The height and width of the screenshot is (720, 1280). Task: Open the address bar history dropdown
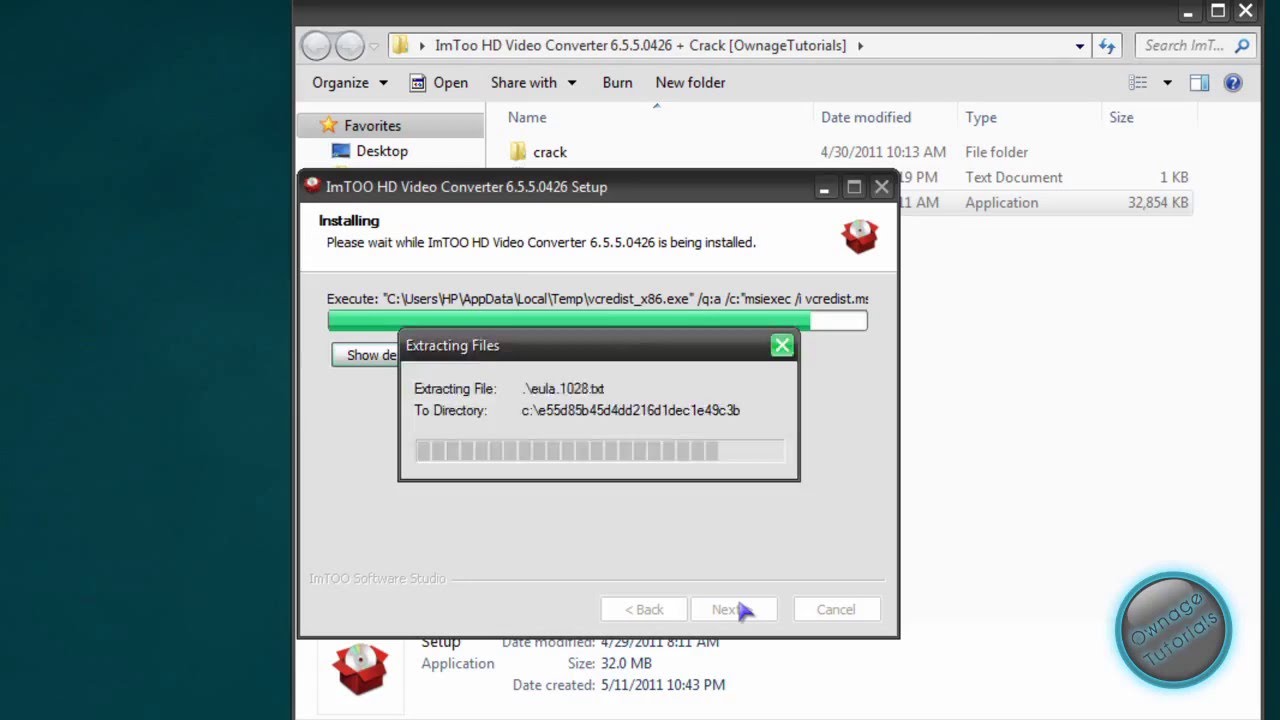pyautogui.click(x=1079, y=46)
